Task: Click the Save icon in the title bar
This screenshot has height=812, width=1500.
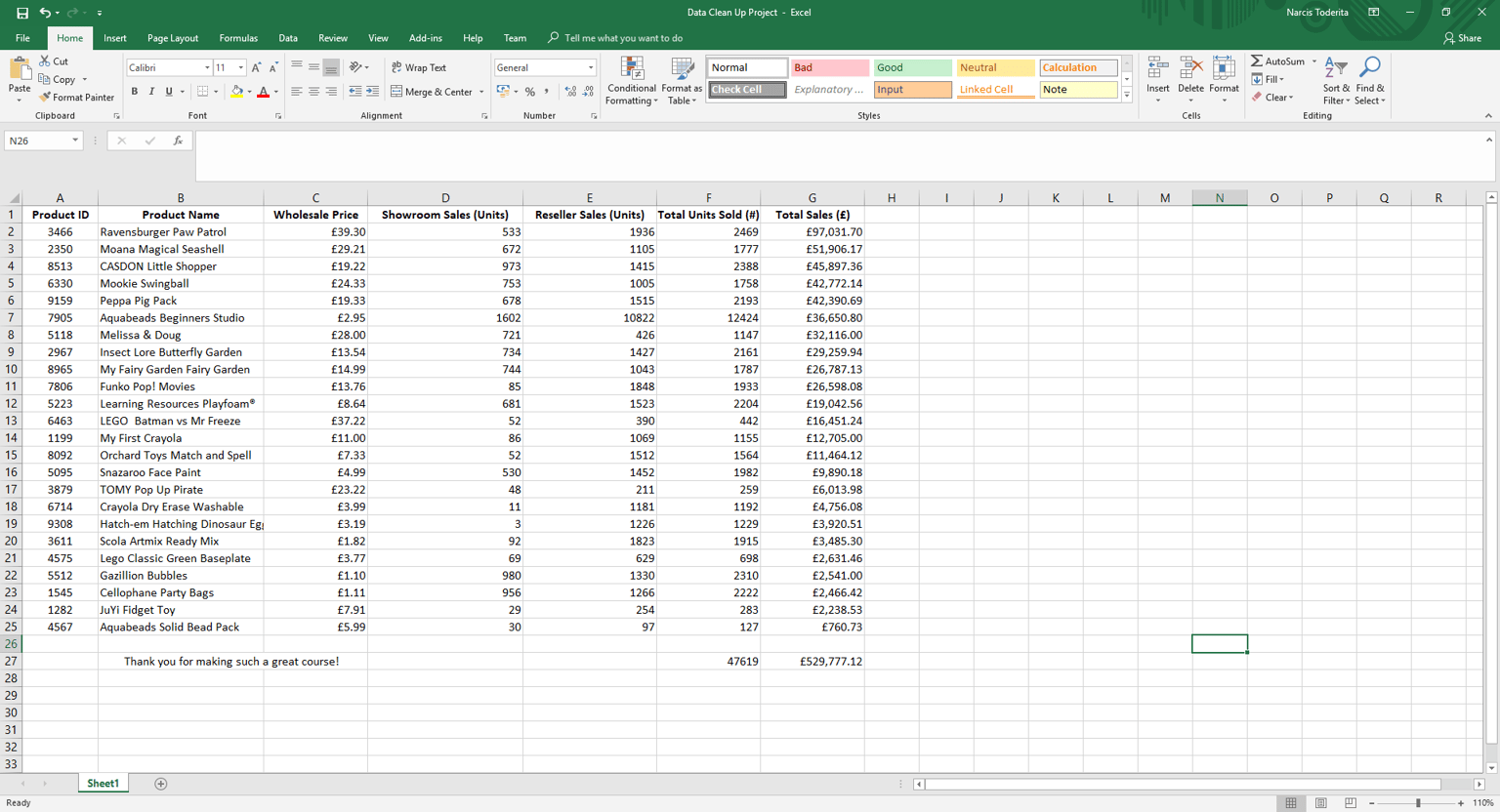Action: click(x=22, y=13)
